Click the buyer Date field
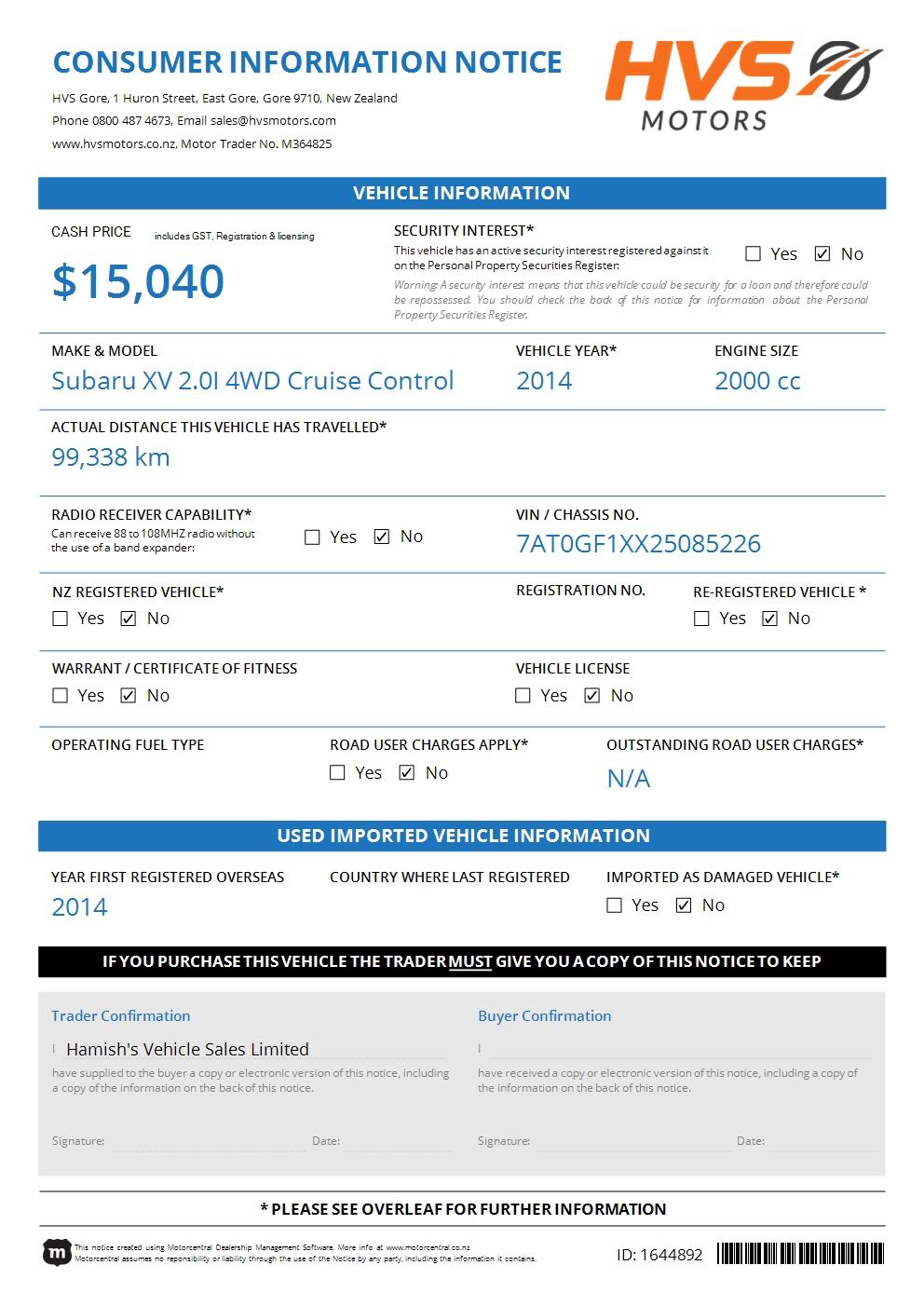 (823, 1141)
